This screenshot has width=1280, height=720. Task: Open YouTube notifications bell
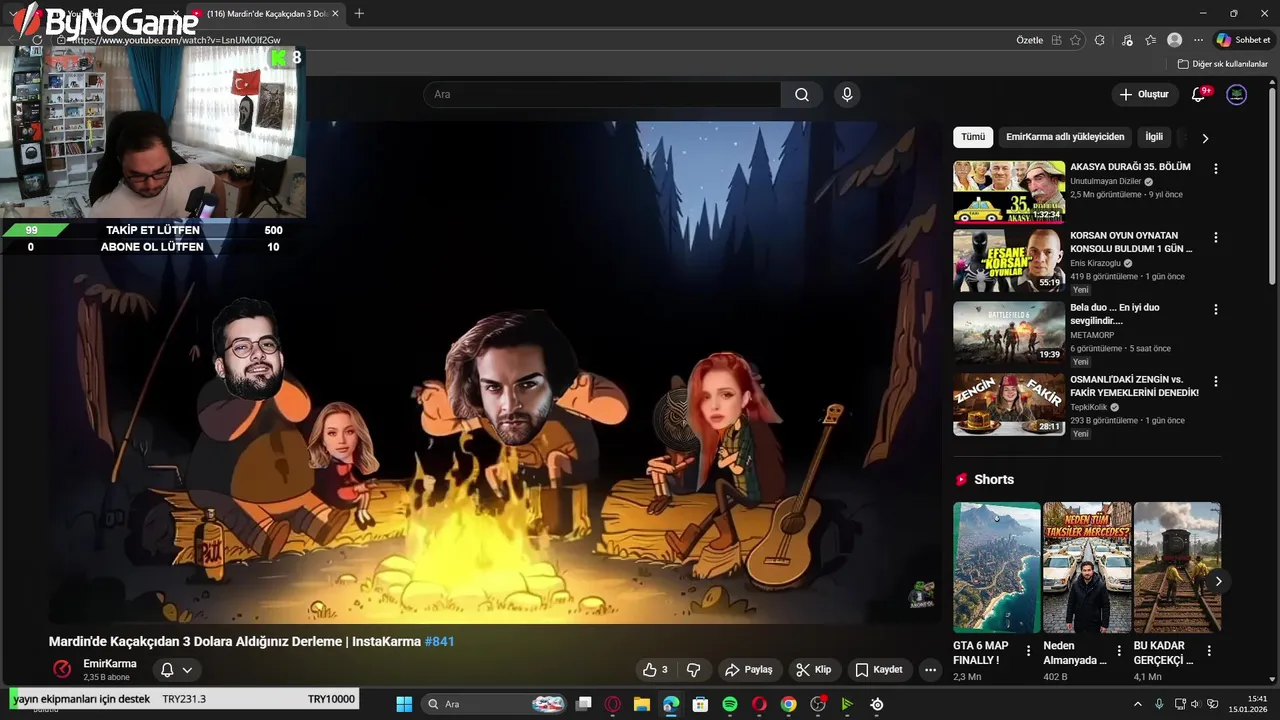(x=1199, y=95)
